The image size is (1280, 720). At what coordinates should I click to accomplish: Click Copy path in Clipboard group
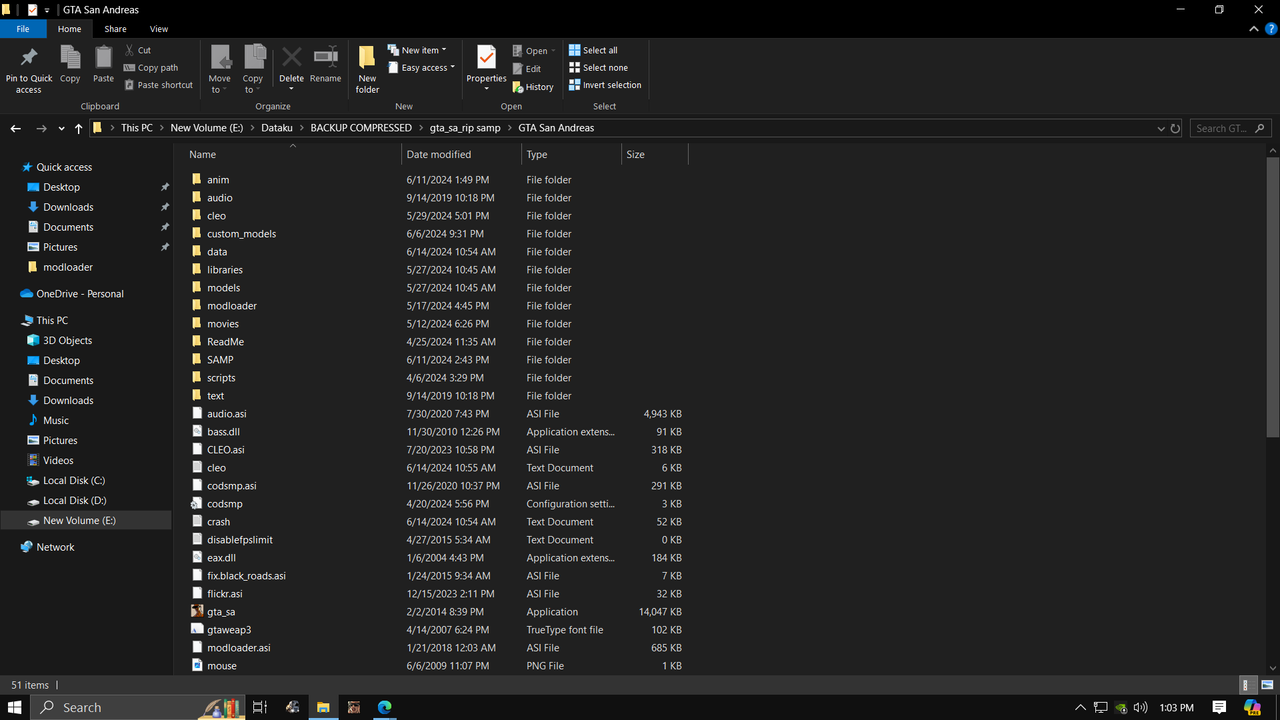[x=151, y=68]
